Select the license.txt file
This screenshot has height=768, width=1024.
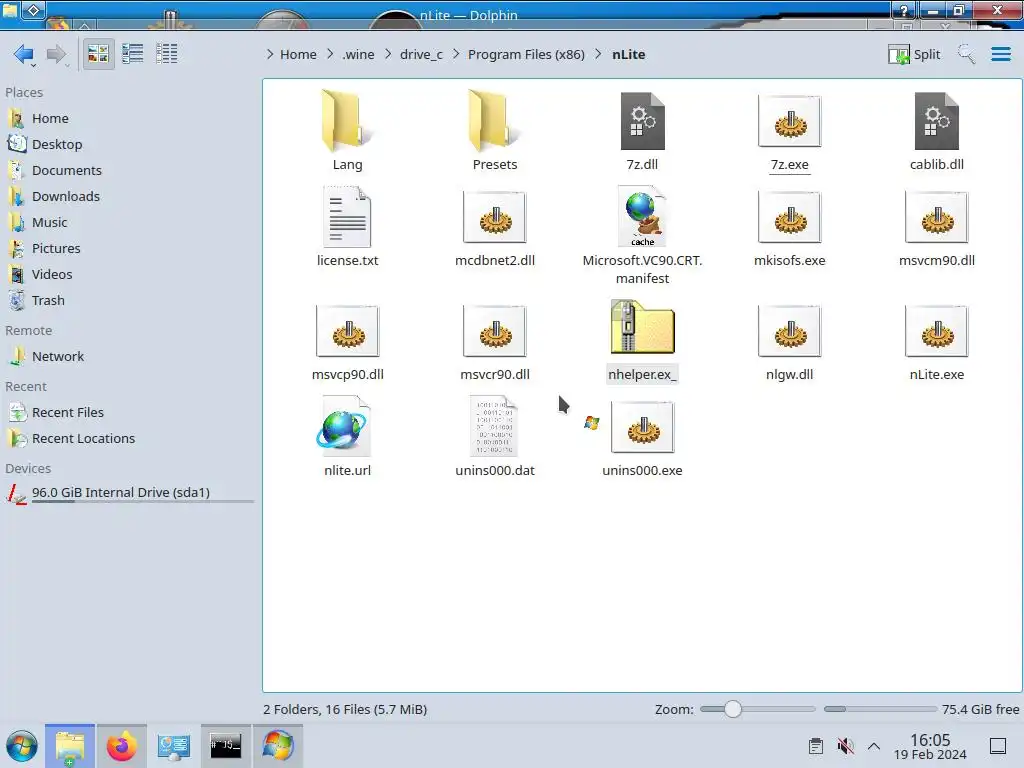tap(347, 227)
